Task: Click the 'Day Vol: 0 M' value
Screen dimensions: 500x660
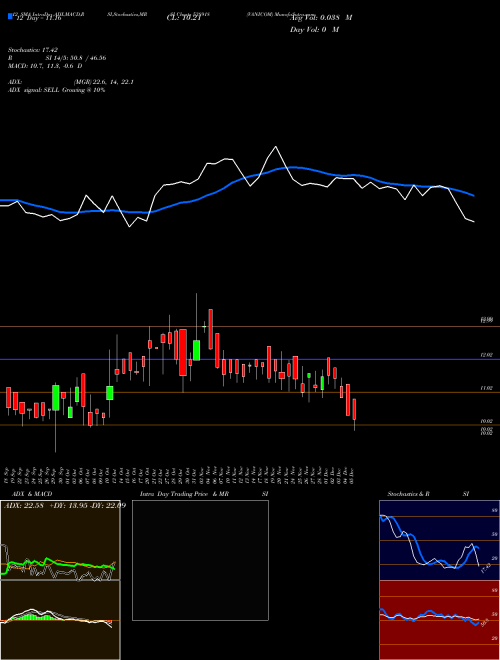Action: click(314, 30)
